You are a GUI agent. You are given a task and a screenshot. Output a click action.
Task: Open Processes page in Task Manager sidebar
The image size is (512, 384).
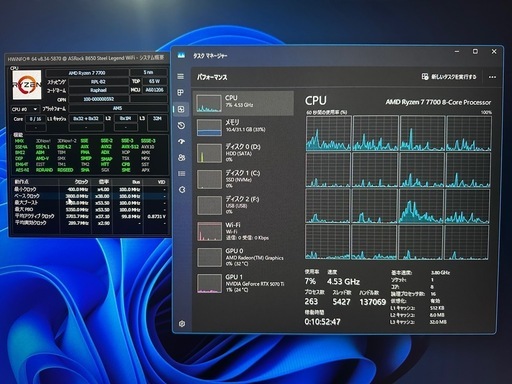pos(180,92)
